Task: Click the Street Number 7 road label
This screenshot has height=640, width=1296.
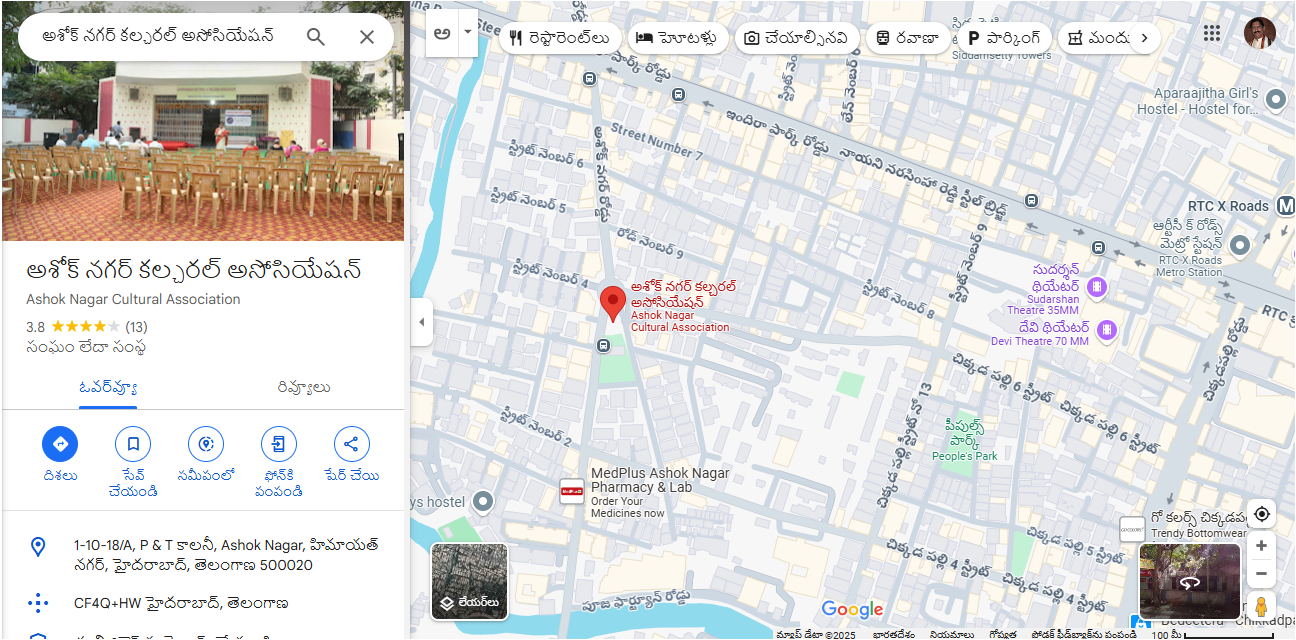Action: (655, 141)
